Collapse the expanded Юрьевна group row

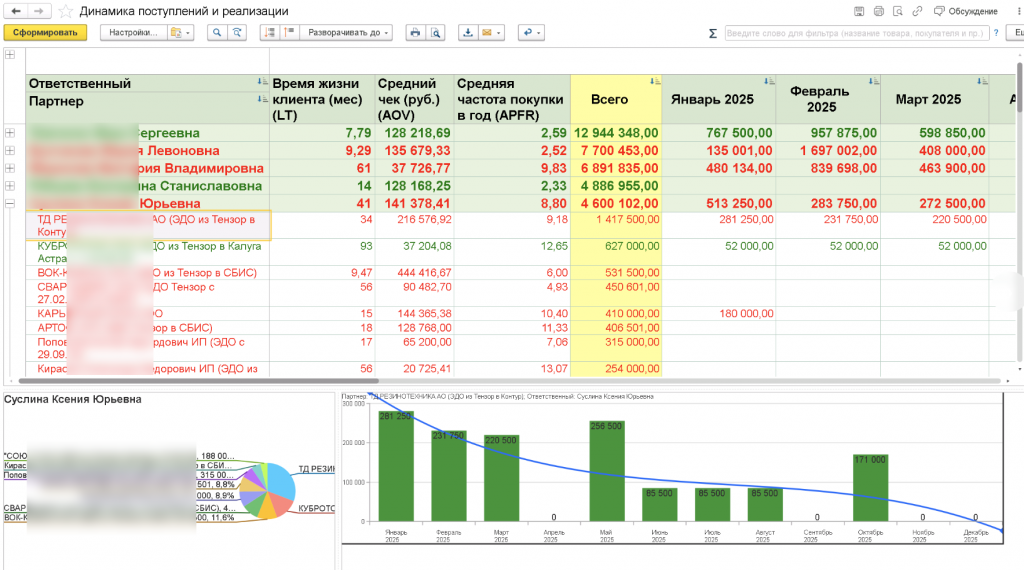[x=10, y=204]
